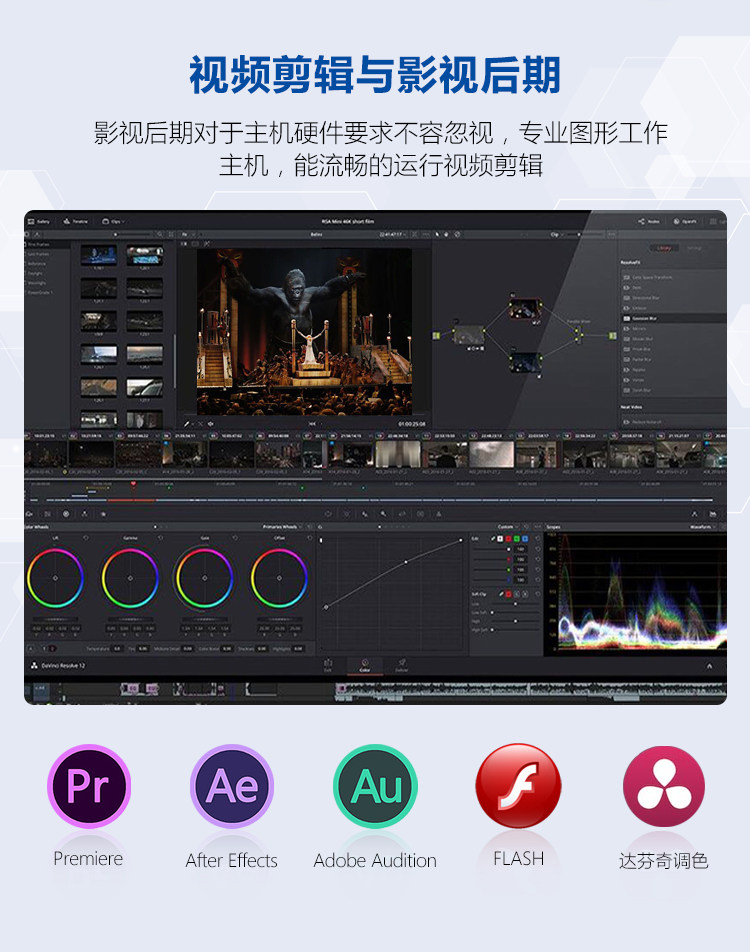Toggle the Timeline button in top bar
Image resolution: width=750 pixels, height=952 pixels.
76,222
